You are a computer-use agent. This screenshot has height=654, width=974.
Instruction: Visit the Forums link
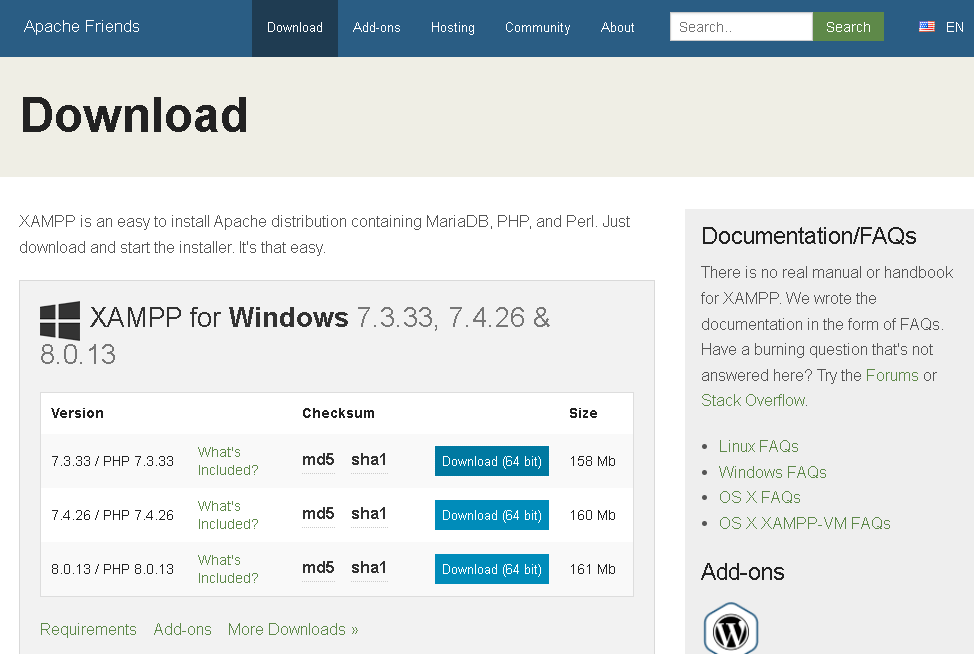click(x=892, y=375)
